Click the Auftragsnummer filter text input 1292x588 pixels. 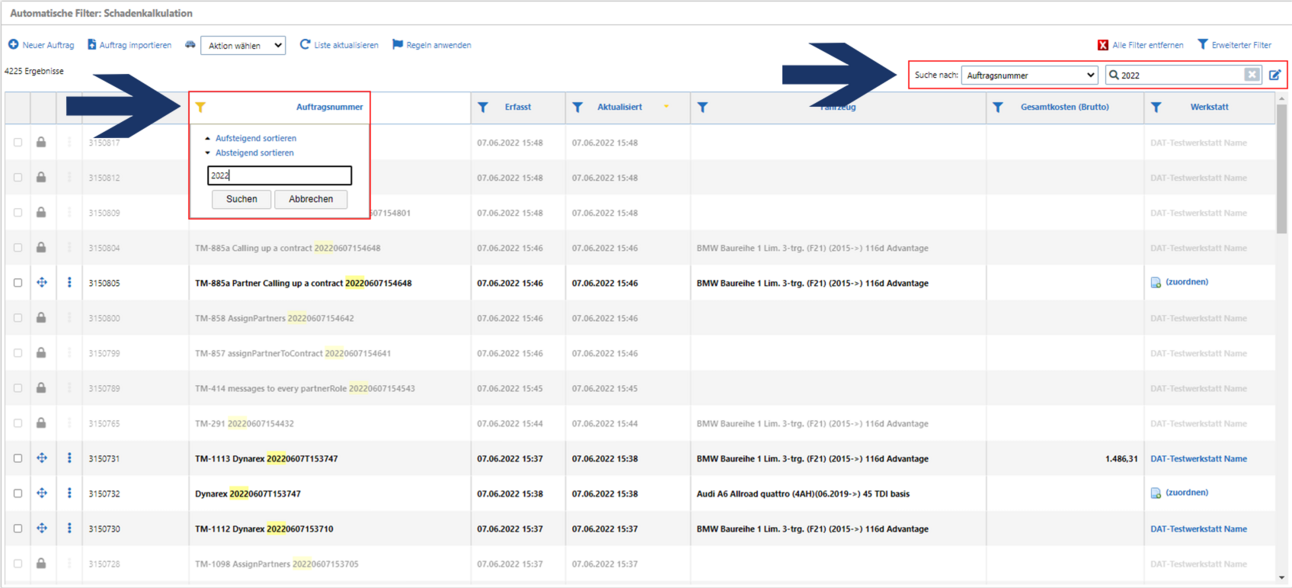(279, 176)
